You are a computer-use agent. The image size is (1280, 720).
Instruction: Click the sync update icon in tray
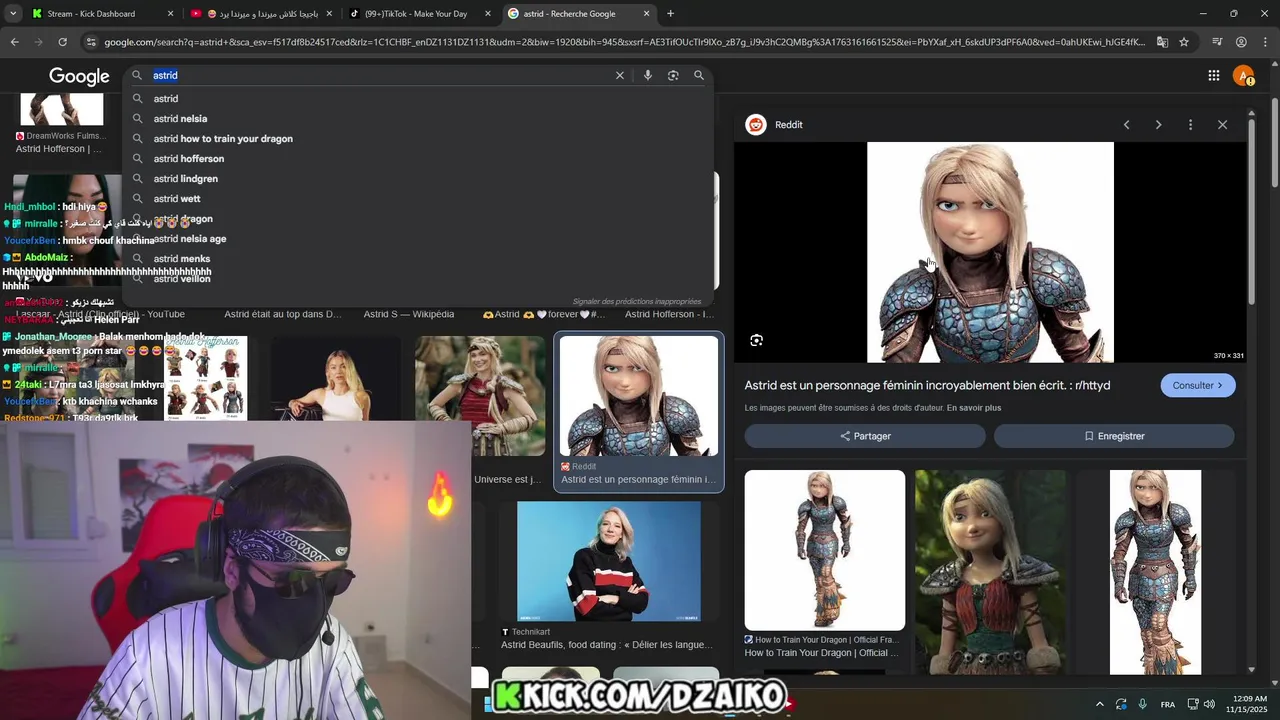point(1121,704)
